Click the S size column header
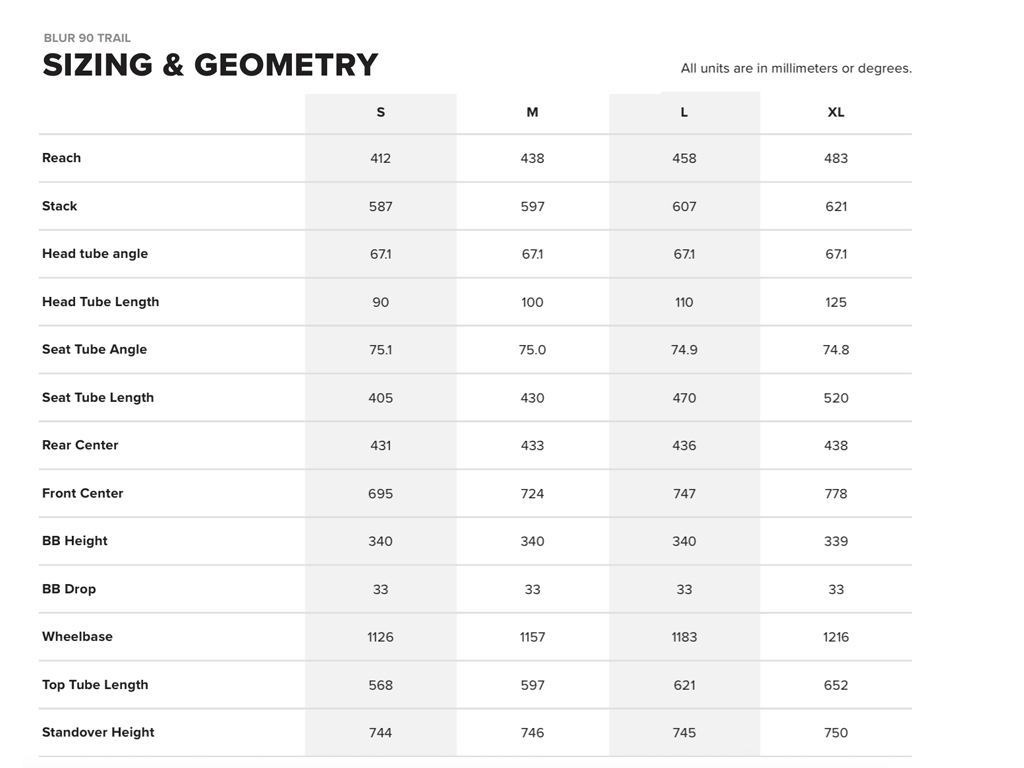This screenshot has height=768, width=1024. click(380, 113)
